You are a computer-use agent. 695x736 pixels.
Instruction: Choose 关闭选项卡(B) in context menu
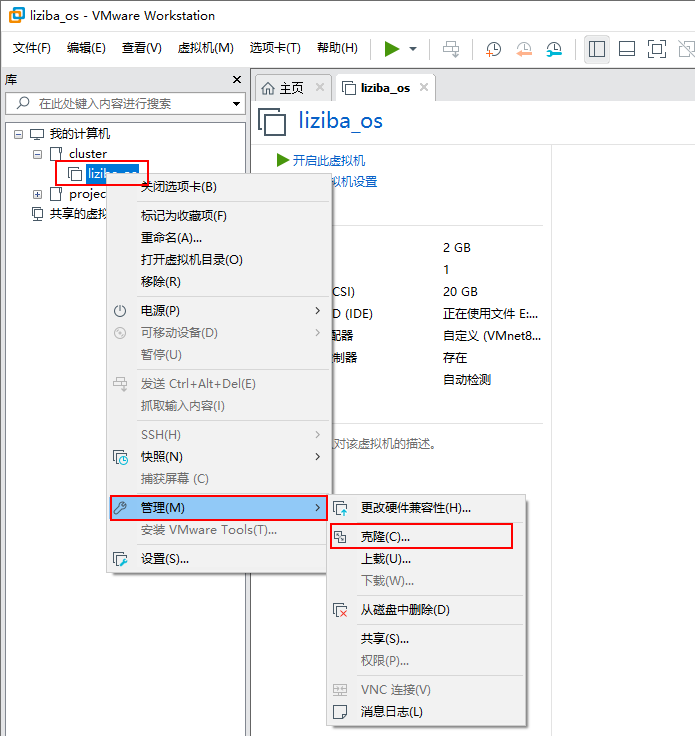(218, 187)
